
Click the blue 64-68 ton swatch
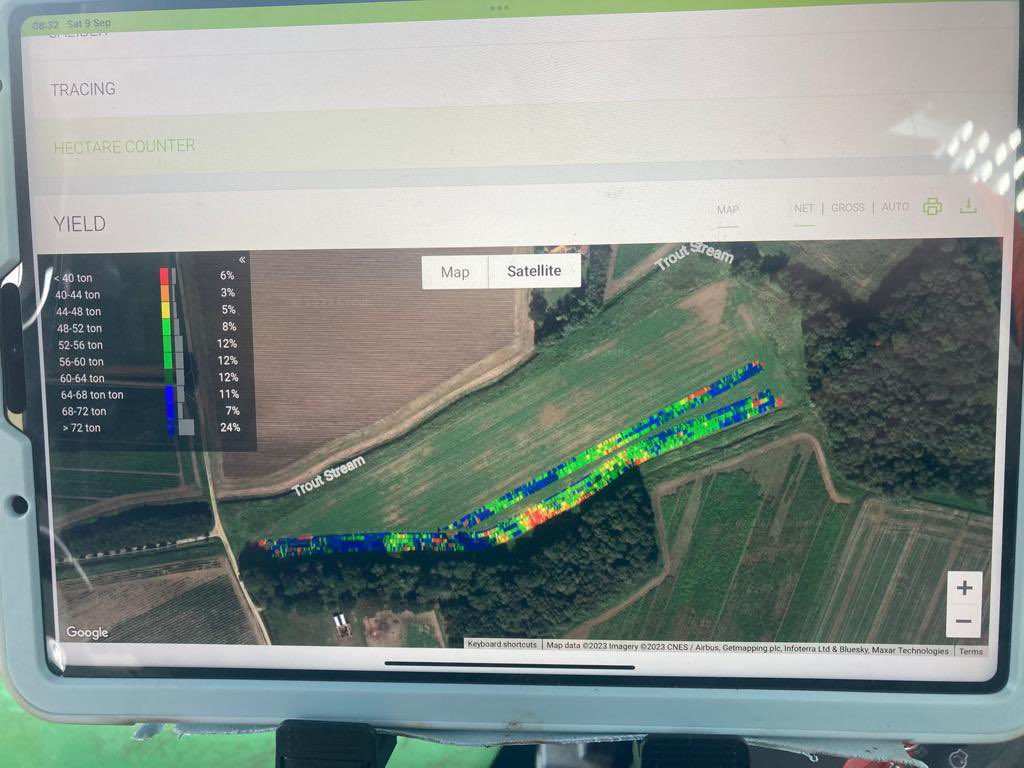tap(170, 394)
